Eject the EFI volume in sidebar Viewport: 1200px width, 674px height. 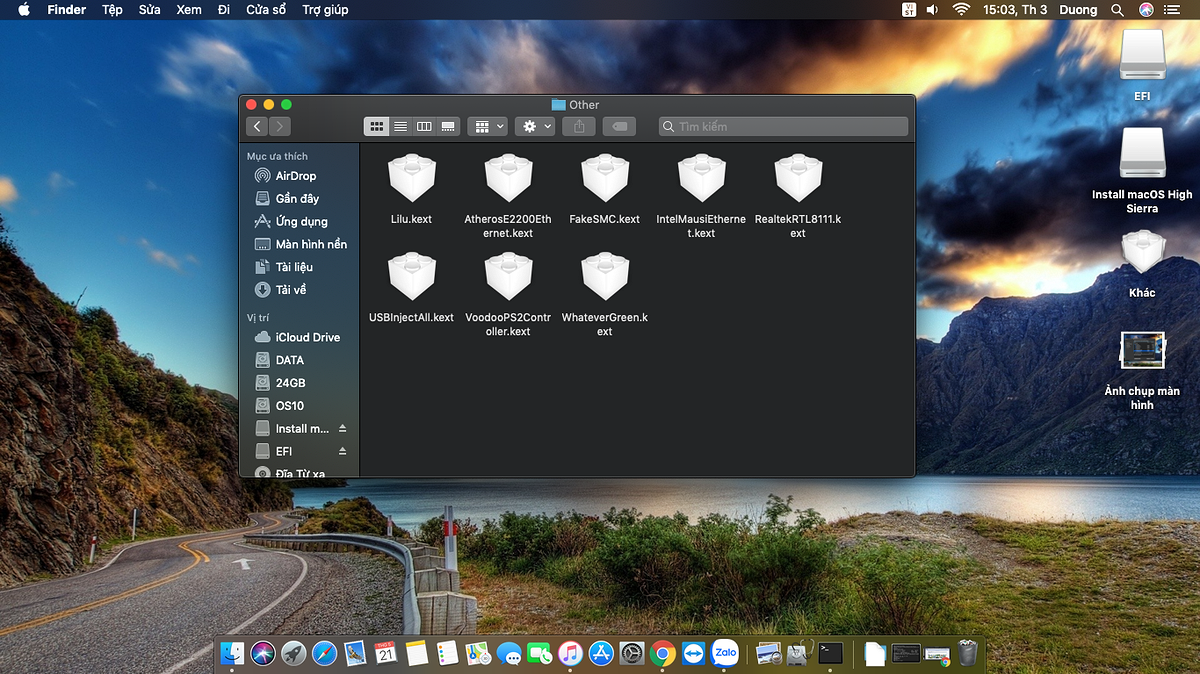342,451
